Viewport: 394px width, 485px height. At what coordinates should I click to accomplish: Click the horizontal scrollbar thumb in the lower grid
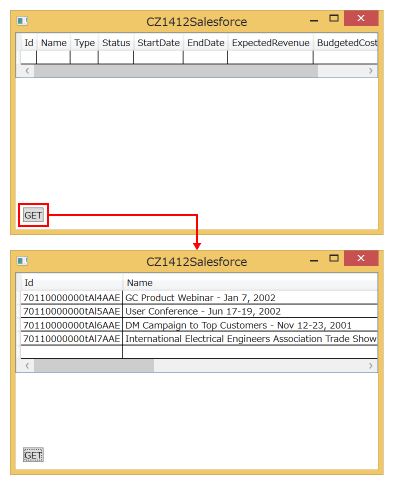[94, 366]
